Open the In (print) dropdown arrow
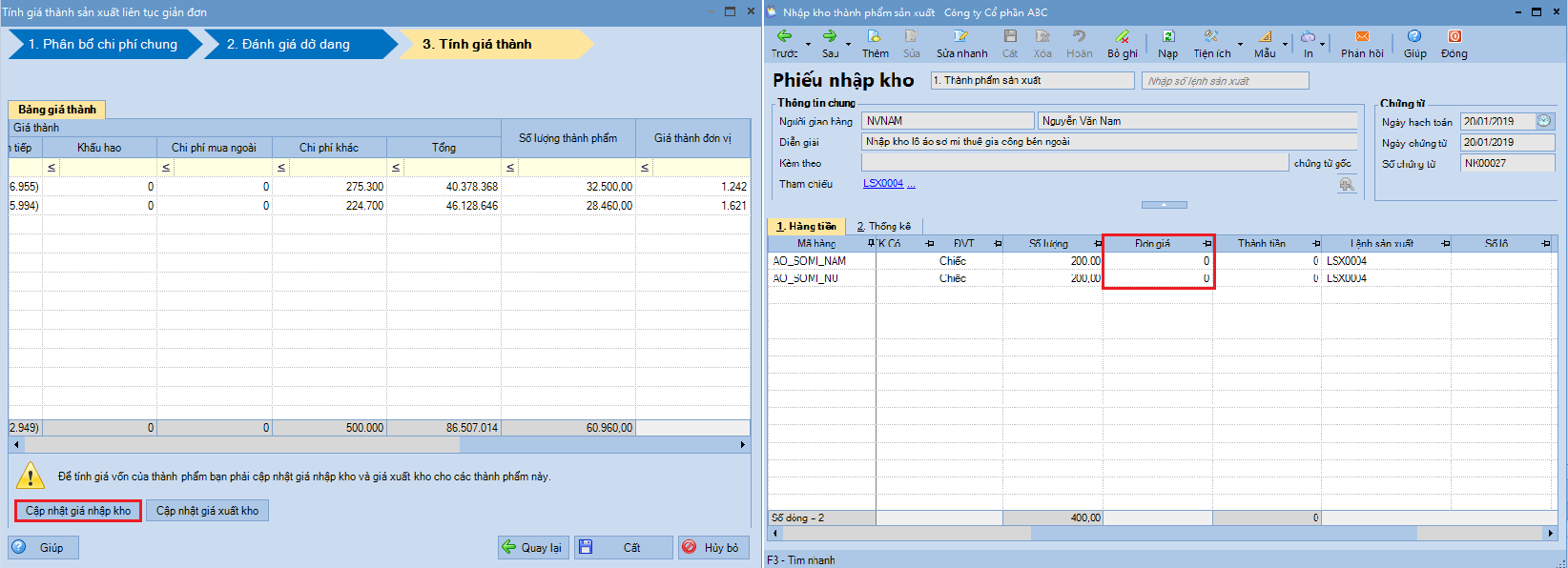Screen dimensions: 1568x568 pos(1322,44)
